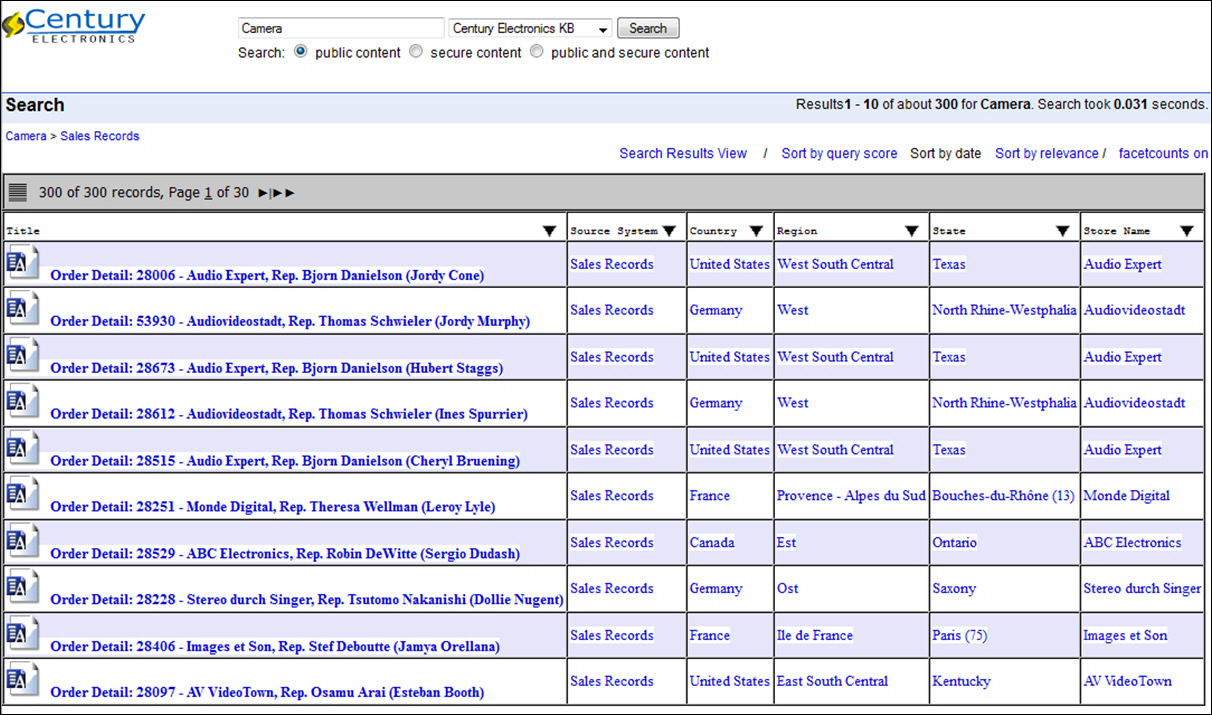The image size is (1212, 715).
Task: Open document icon for Order Detail 53930
Action: pyautogui.click(x=23, y=310)
